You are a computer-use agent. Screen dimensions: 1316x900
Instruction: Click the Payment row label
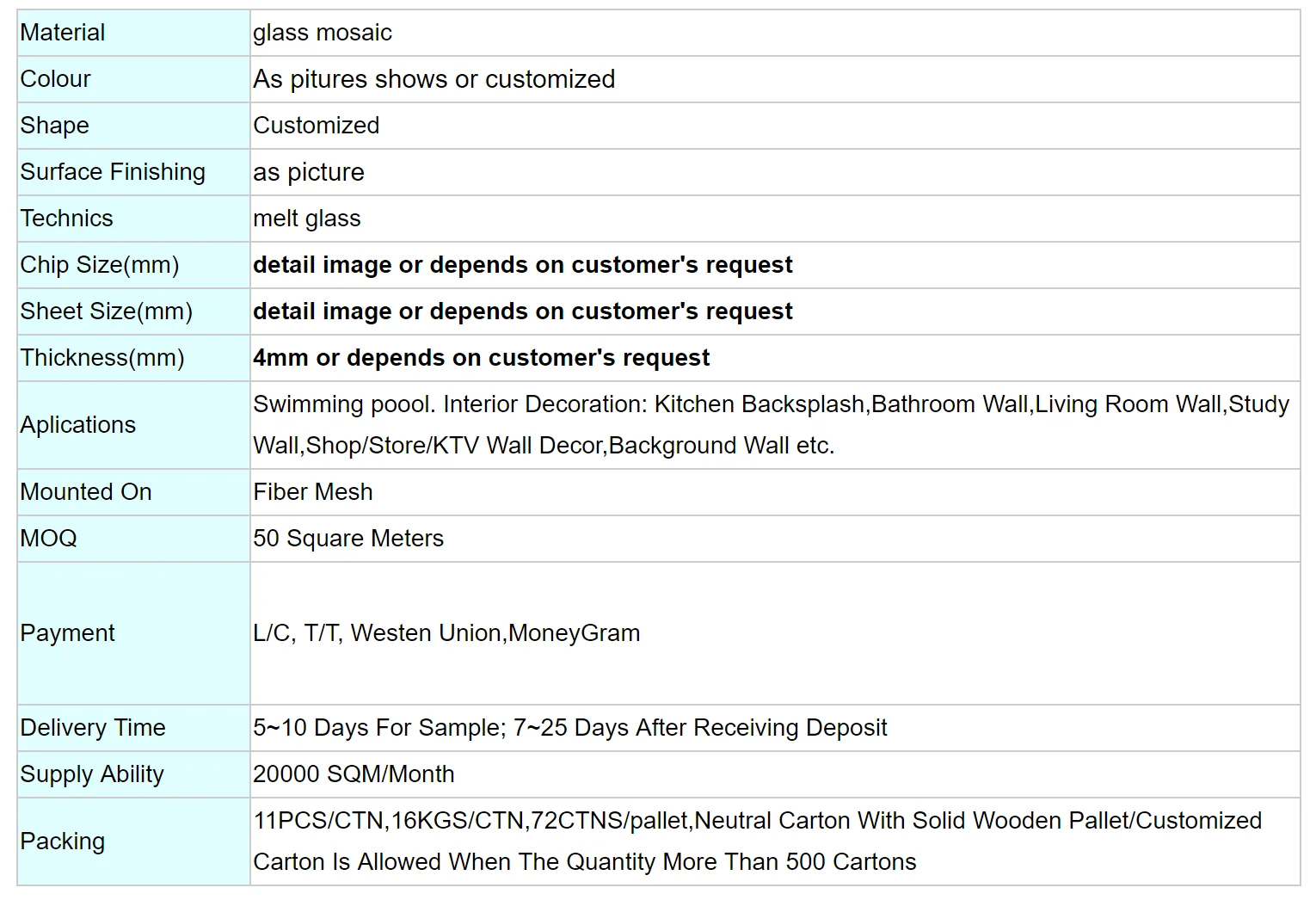68,633
